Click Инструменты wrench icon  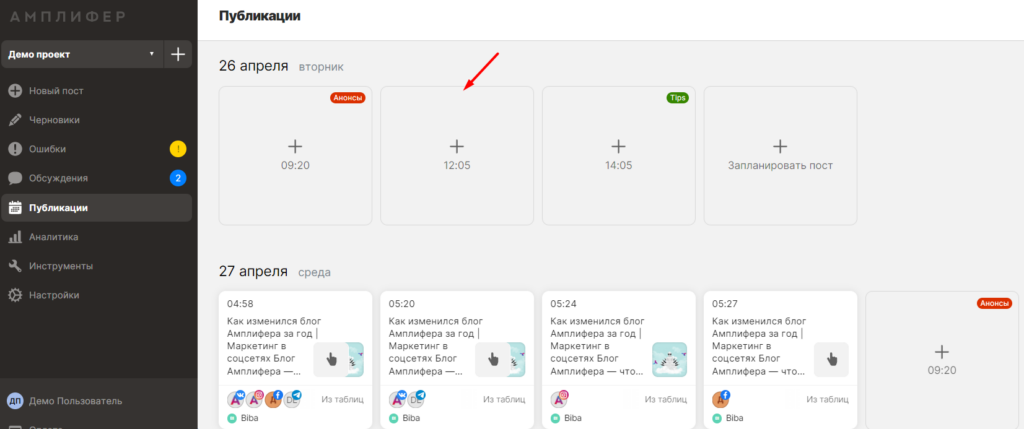pos(15,266)
